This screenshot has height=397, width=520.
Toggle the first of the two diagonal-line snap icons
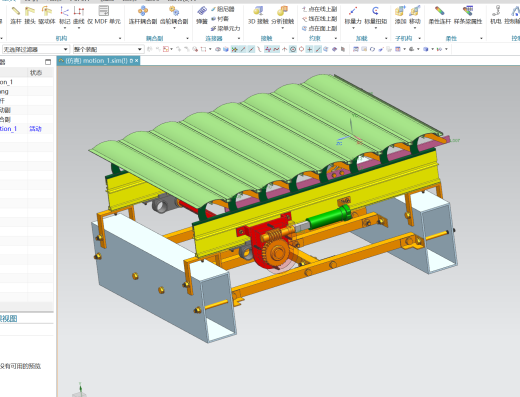pyautogui.click(x=243, y=49)
